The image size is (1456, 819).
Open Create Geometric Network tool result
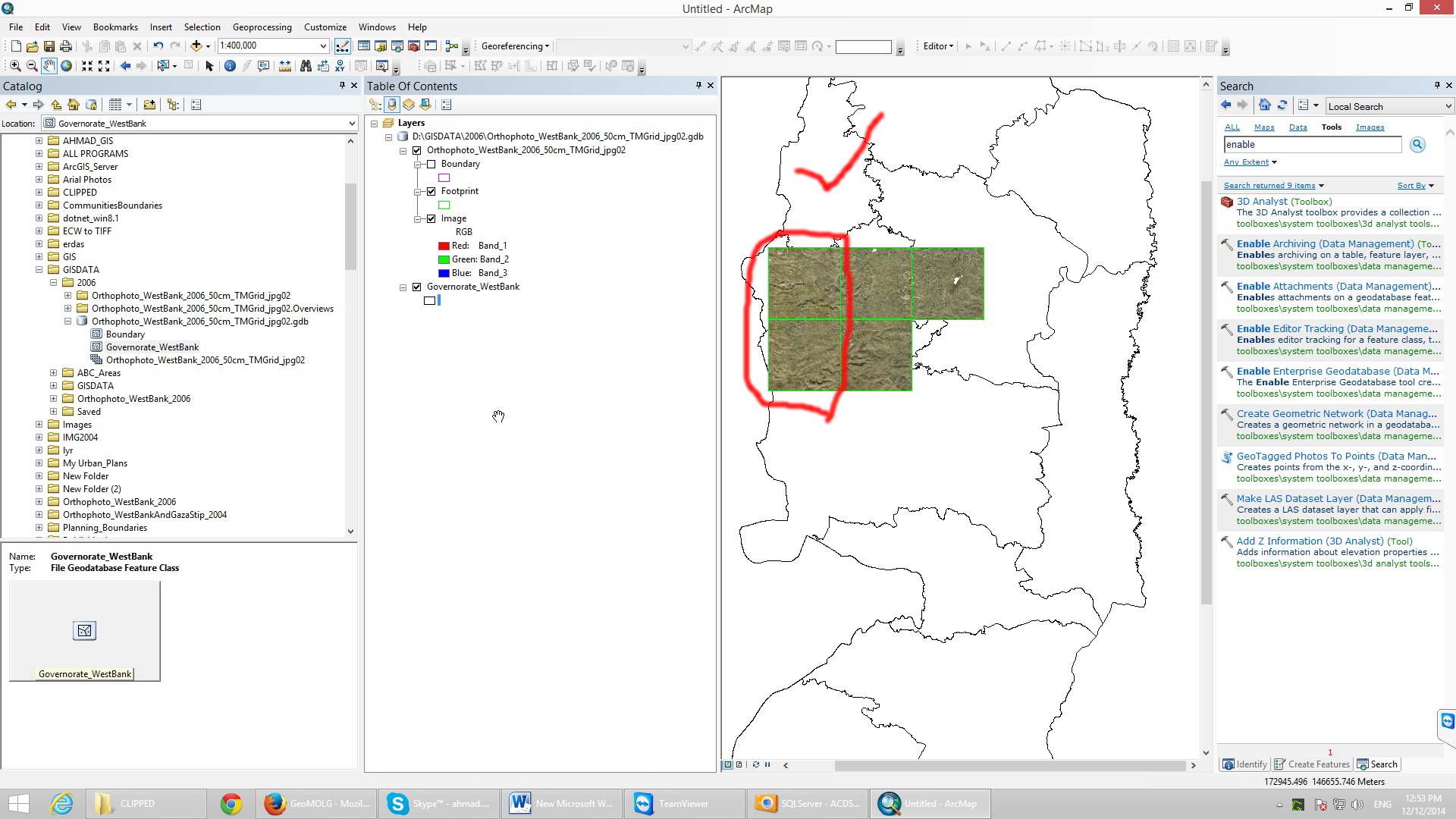(1337, 414)
